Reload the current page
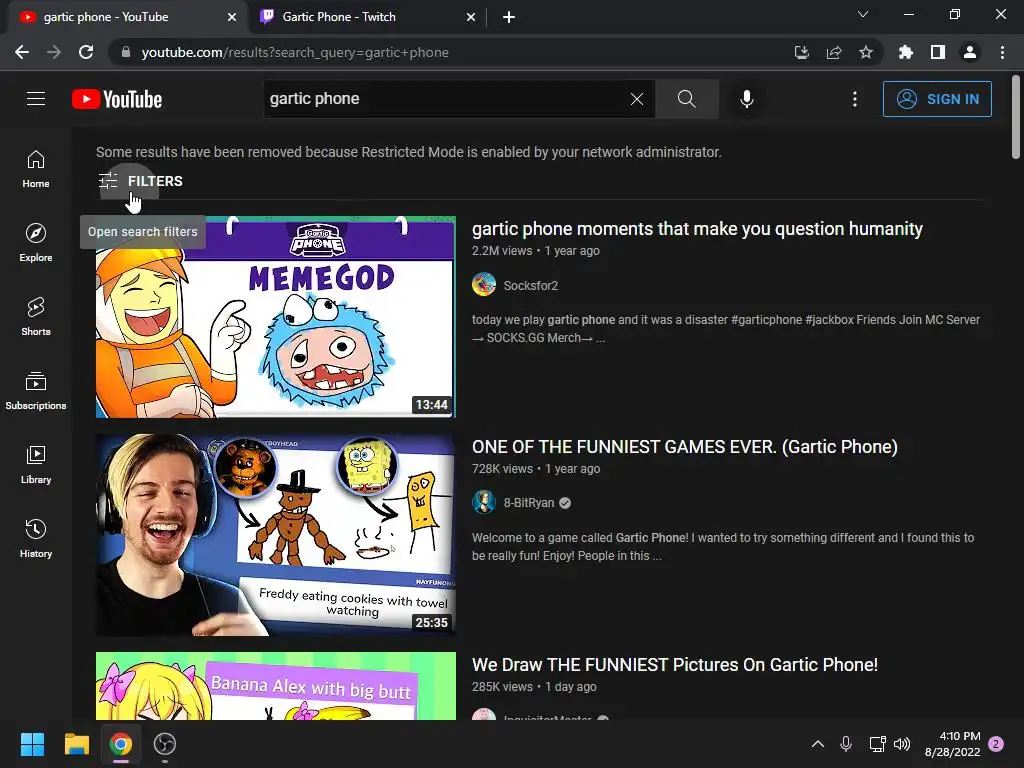Screen dimensions: 1024x768 pos(86,52)
